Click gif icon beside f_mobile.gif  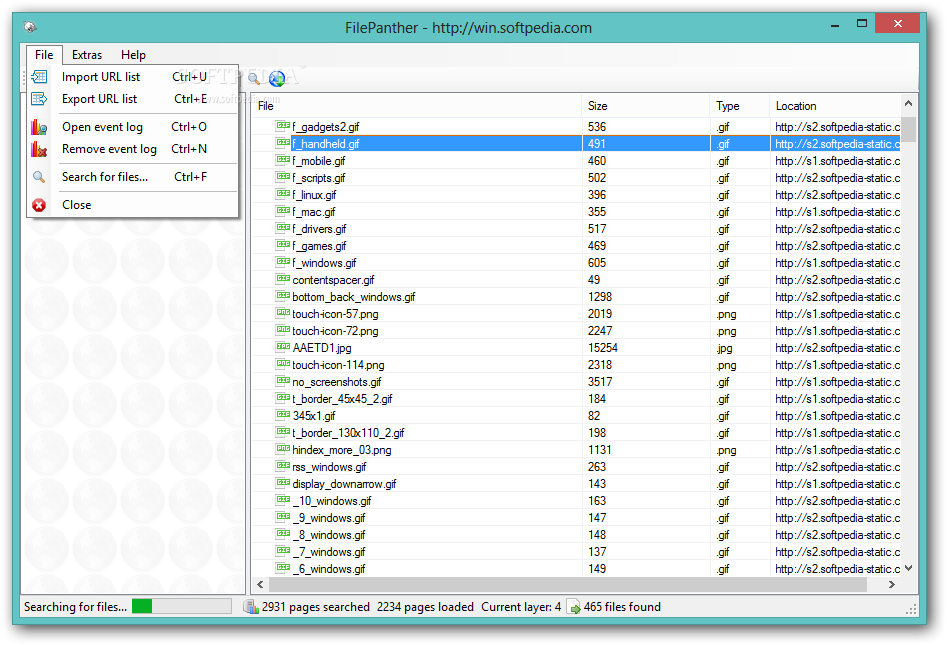click(283, 159)
